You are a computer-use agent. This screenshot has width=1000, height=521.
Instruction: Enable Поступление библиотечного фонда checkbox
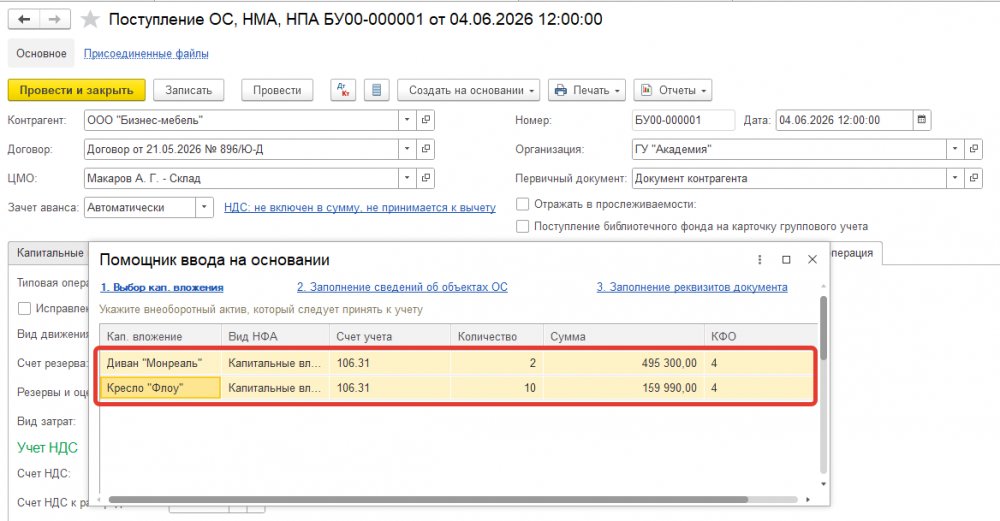pos(522,226)
